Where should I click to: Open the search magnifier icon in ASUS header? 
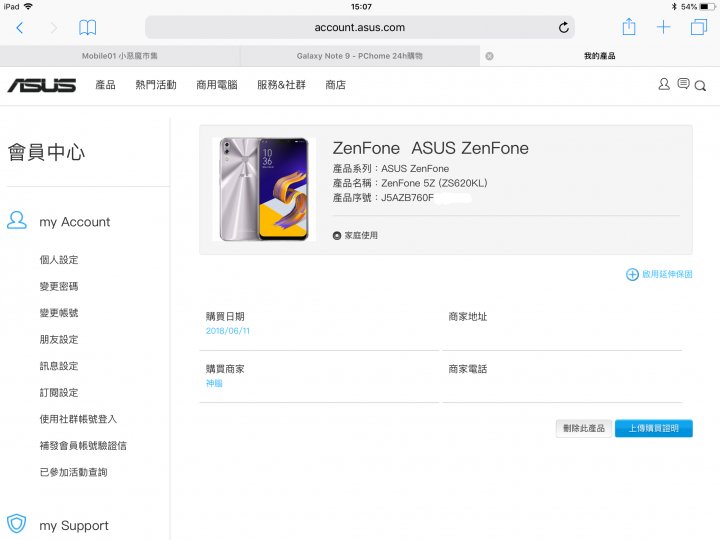click(700, 86)
